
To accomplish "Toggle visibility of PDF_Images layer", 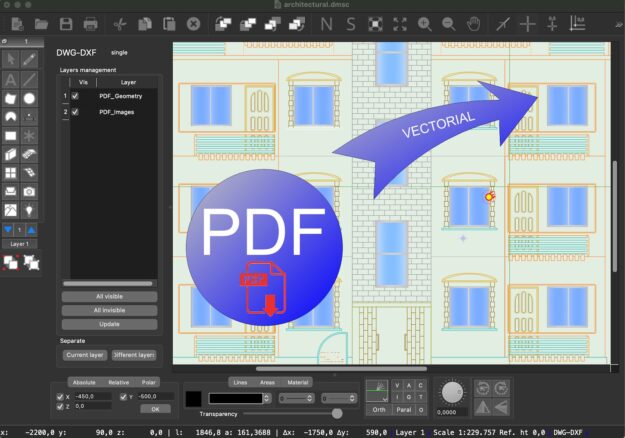I will [75, 112].
